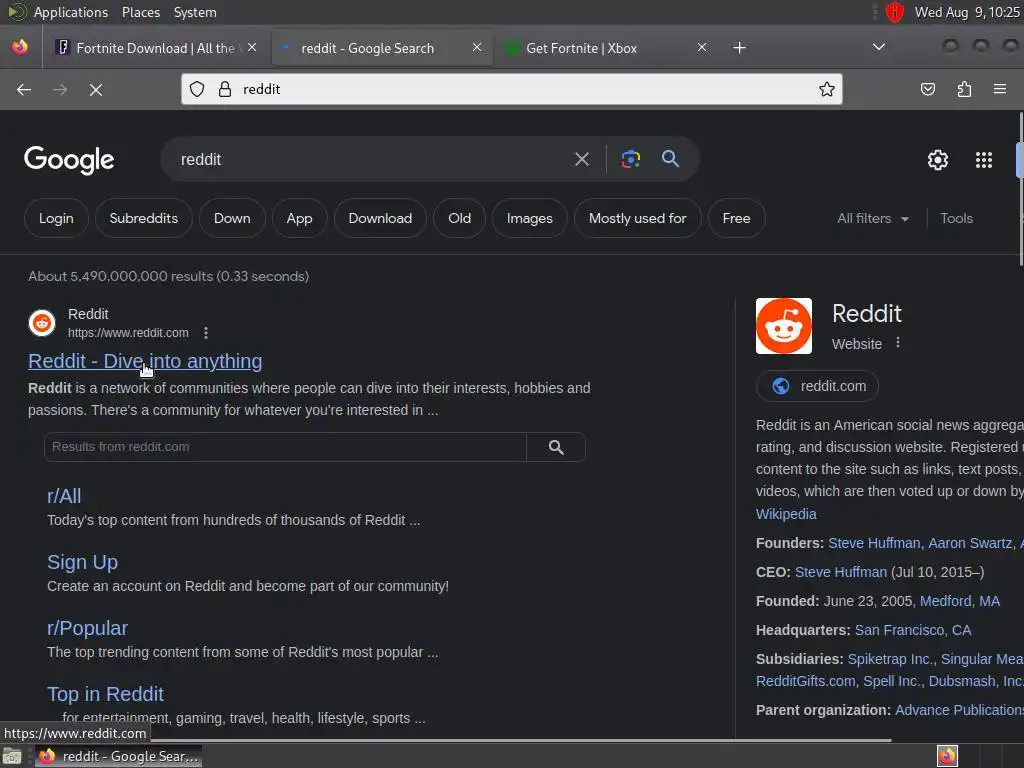Open the Places menu
Viewport: 1024px width, 768px height.
click(x=140, y=12)
